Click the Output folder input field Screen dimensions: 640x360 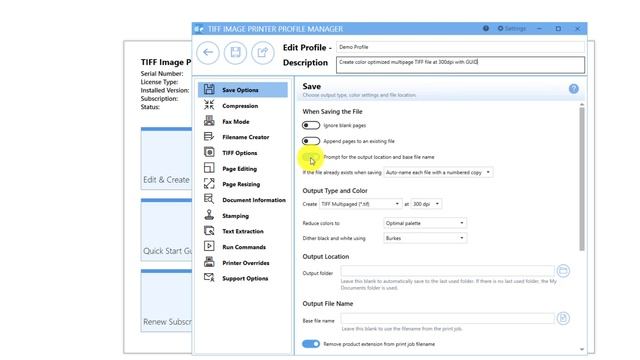tap(448, 271)
